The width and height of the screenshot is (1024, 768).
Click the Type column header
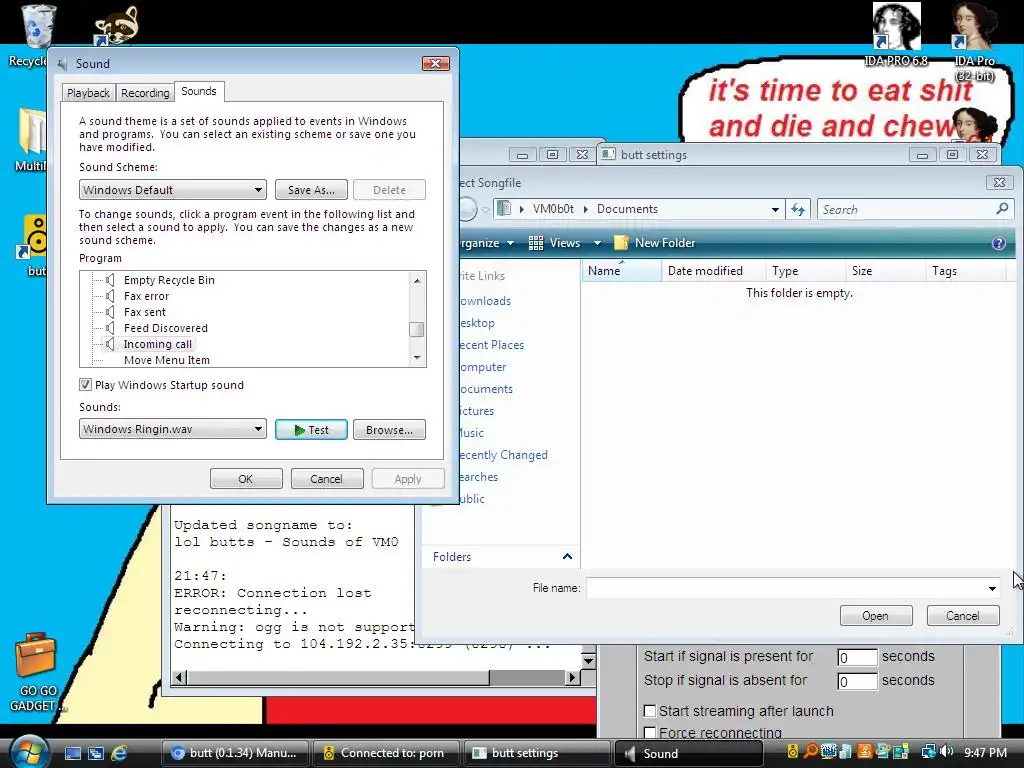[x=804, y=270]
